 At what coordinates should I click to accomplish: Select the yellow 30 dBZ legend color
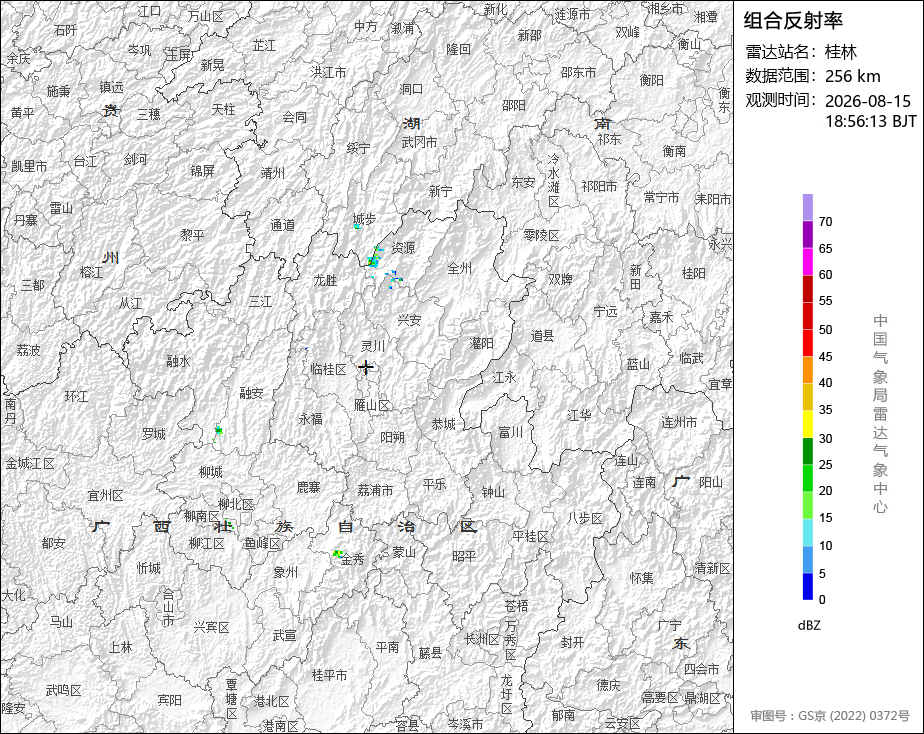(807, 424)
